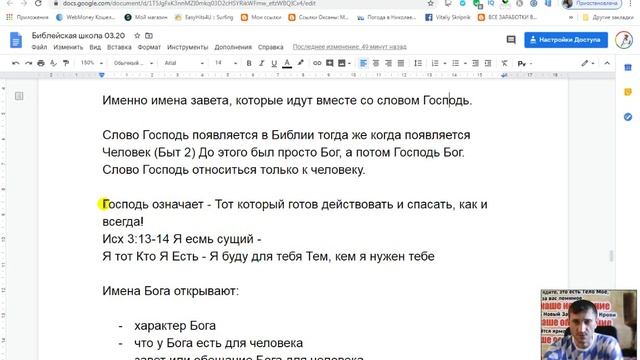Open the paragraph style dropdown
640x360 pixels.
click(133, 63)
